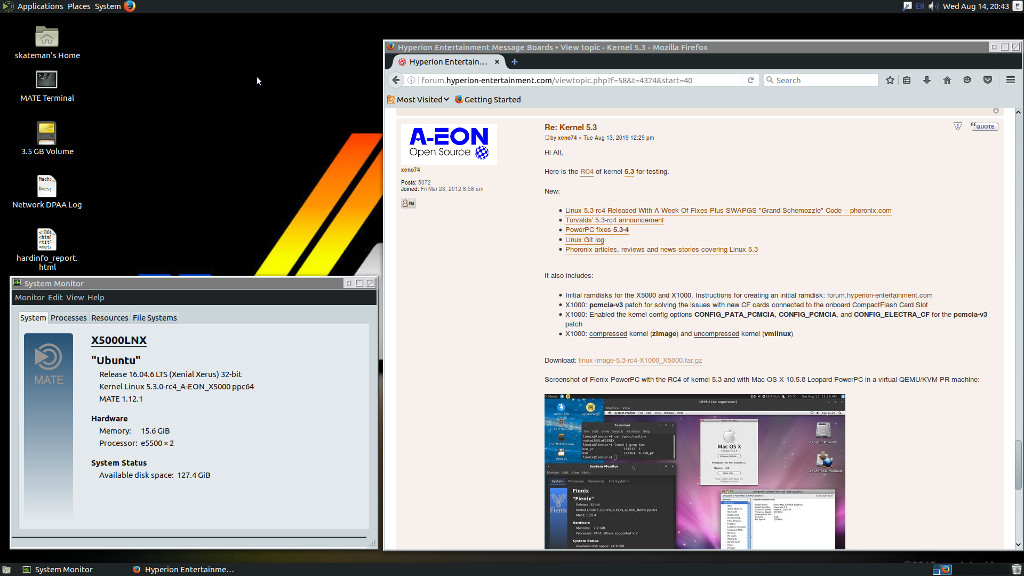This screenshot has width=1024, height=576.
Task: Open the Linux 5.3-rc4 Released phoronix.com link
Action: (728, 210)
